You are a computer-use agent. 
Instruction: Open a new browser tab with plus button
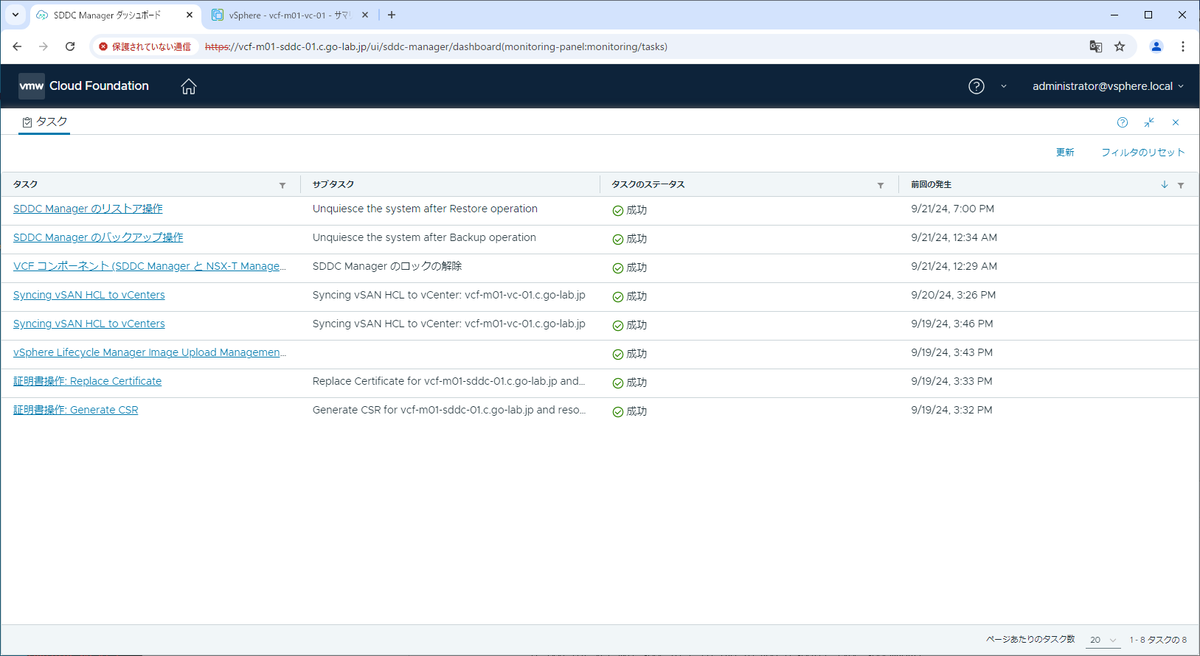pyautogui.click(x=391, y=15)
